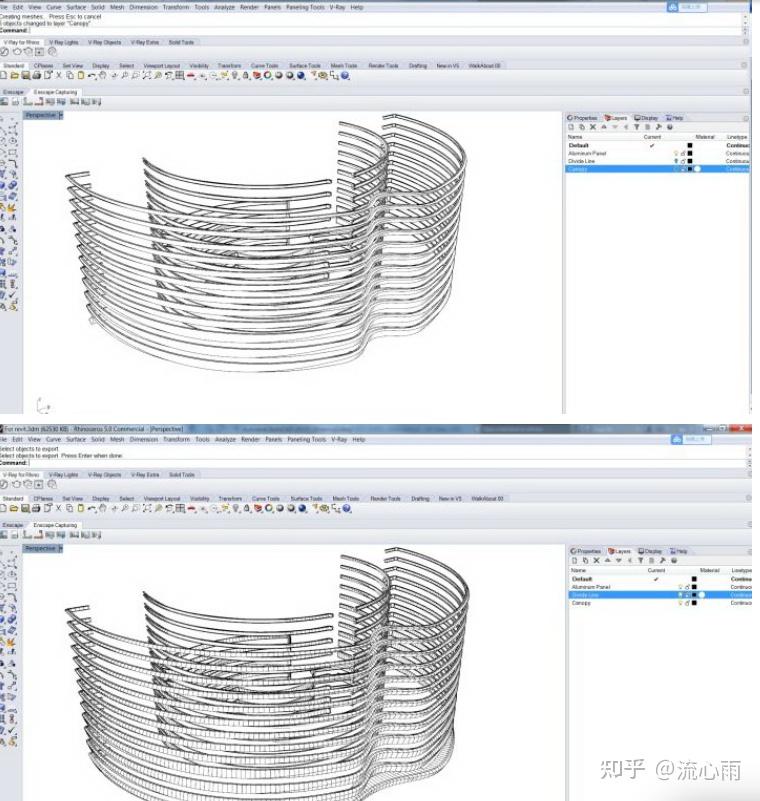The height and width of the screenshot is (801, 760).
Task: Click the Command input field in upper window
Action: [386, 30]
